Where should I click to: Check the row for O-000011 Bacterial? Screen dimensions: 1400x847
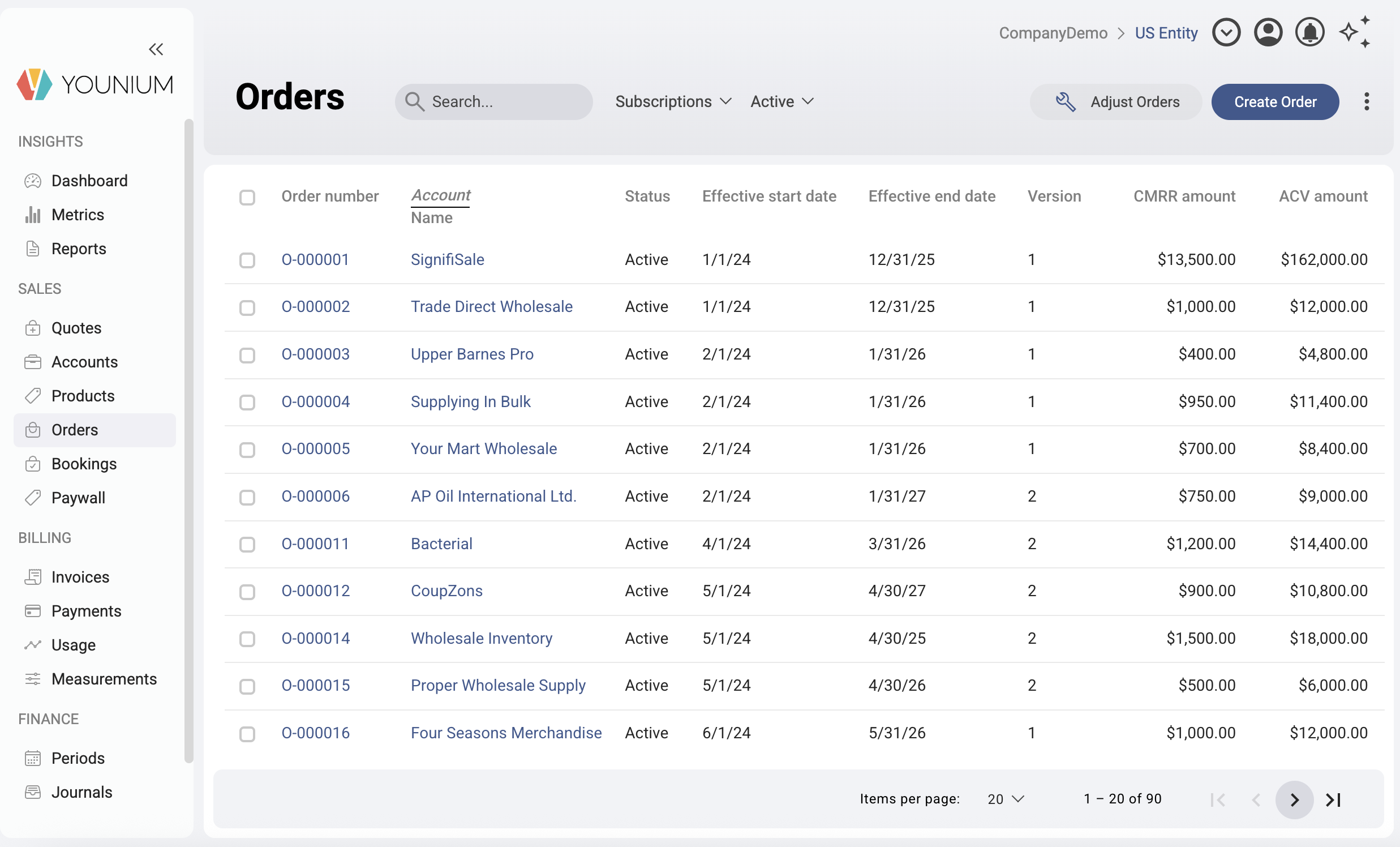247,544
